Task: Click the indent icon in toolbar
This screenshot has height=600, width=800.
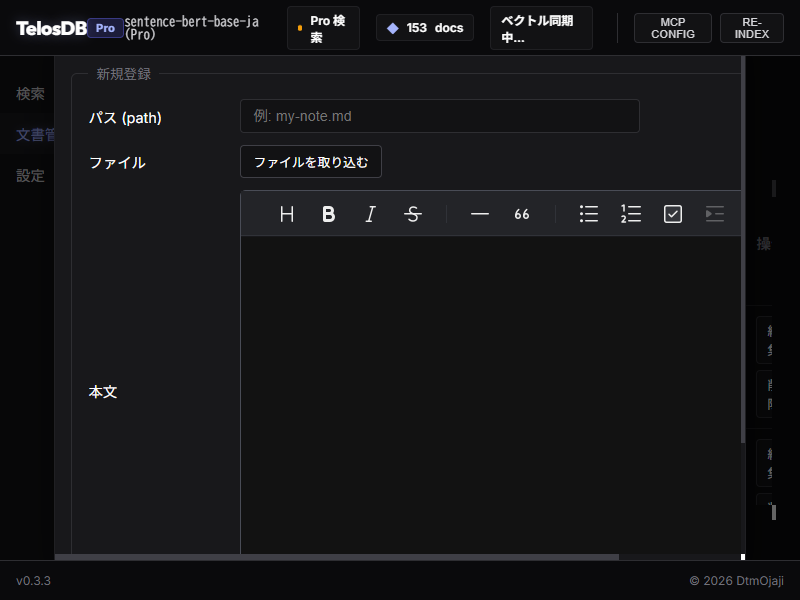Action: 714,214
